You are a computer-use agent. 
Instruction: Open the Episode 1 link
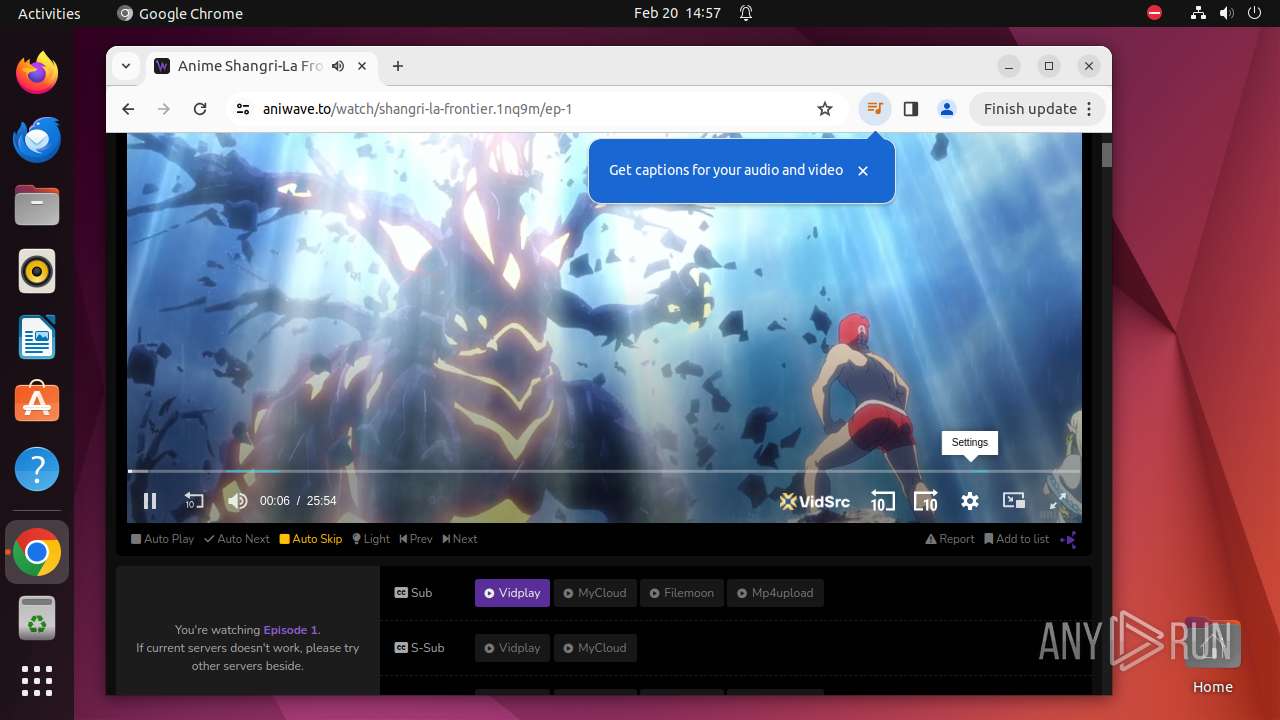(x=290, y=630)
